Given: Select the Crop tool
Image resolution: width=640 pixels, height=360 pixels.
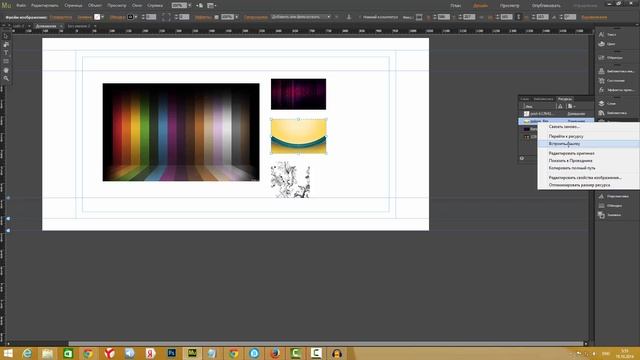Looking at the screenshot, I should tap(6, 44).
